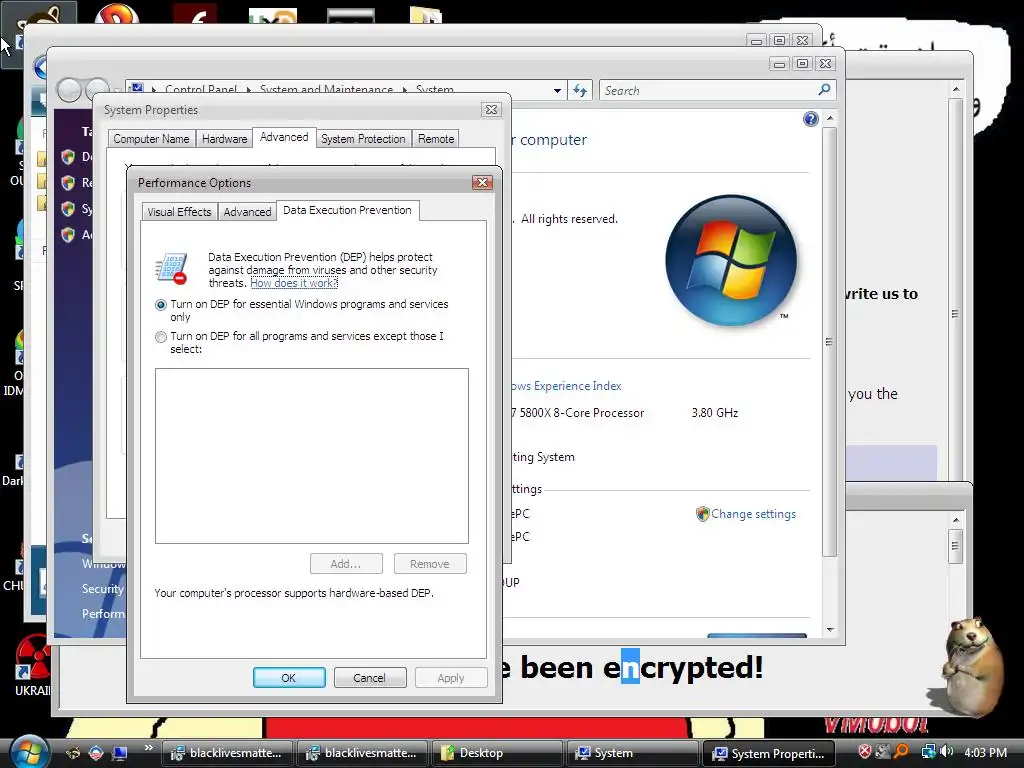Image resolution: width=1024 pixels, height=768 pixels.
Task: Expand the Quick Launch overflow chevron
Action: [x=148, y=748]
